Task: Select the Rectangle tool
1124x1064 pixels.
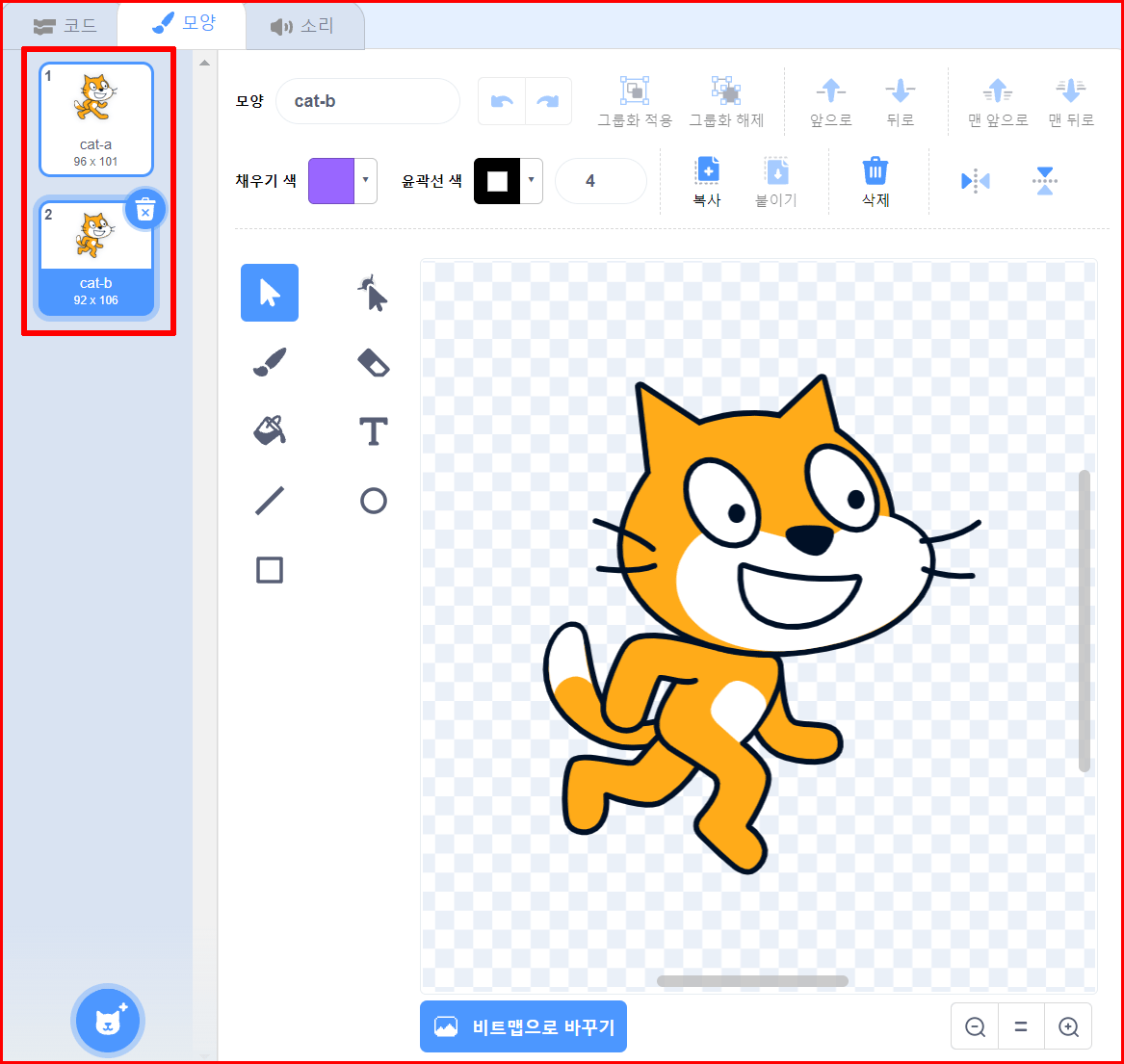Action: 270,570
